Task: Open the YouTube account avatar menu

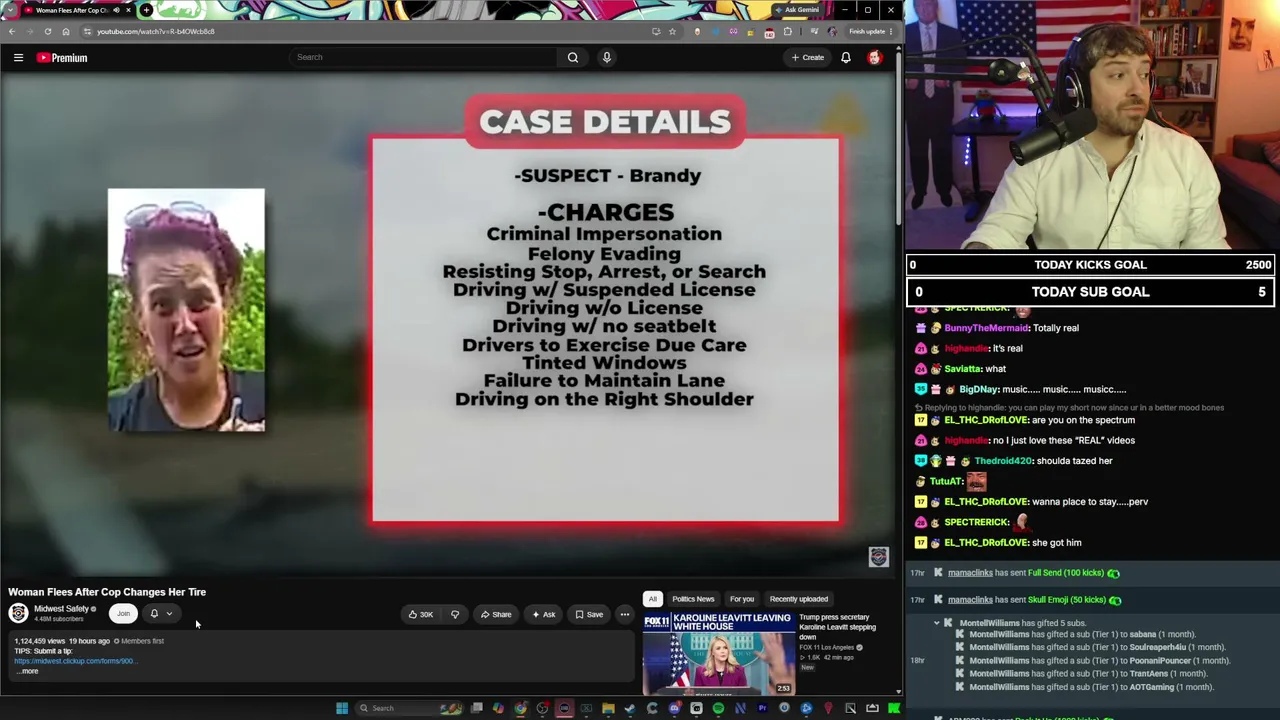Action: pyautogui.click(x=874, y=57)
